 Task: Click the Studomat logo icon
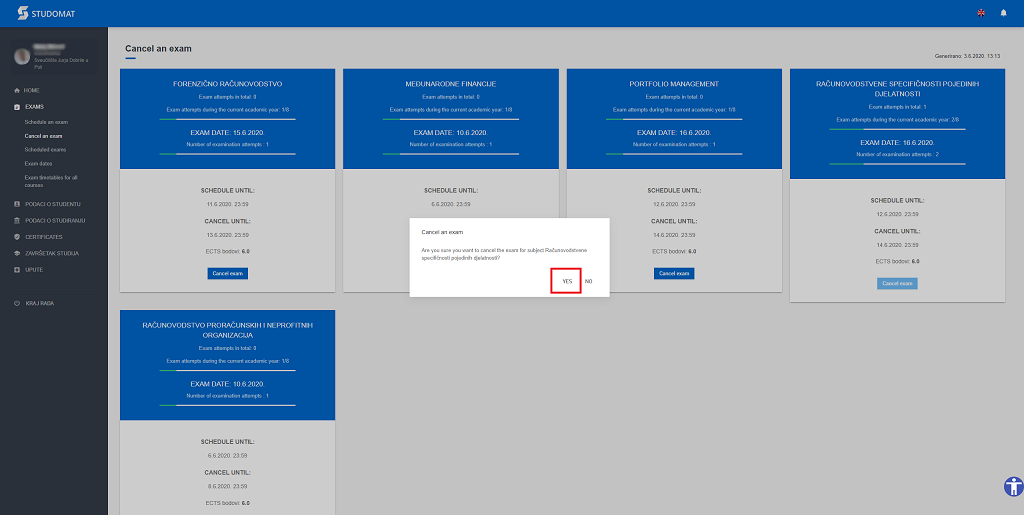[x=21, y=13]
